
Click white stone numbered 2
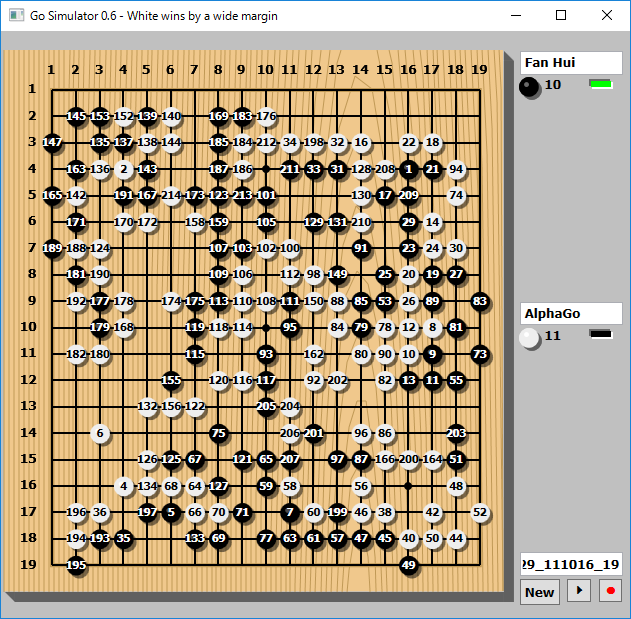tap(124, 169)
